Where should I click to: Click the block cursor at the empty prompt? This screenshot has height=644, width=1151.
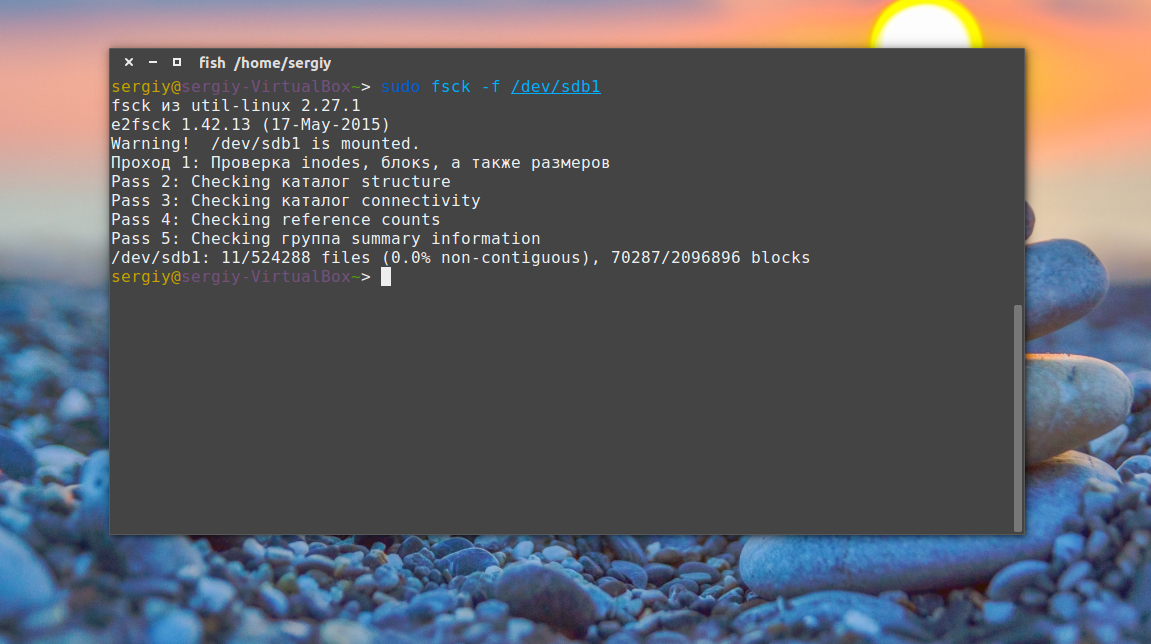pyautogui.click(x=386, y=277)
